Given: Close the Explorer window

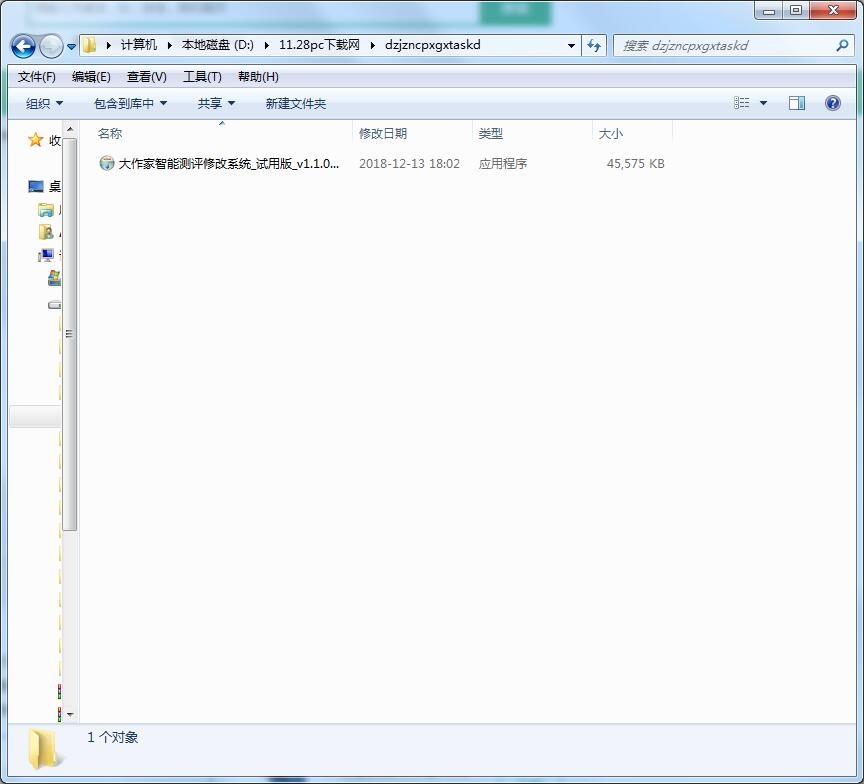Looking at the screenshot, I should click(x=833, y=10).
